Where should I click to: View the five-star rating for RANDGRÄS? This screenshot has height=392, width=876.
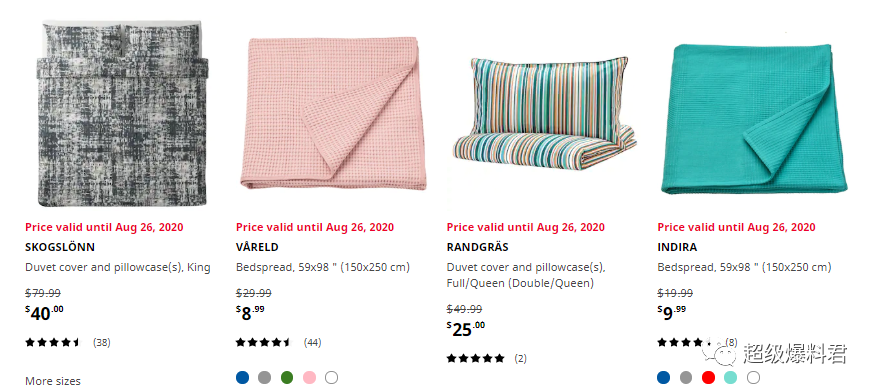point(487,358)
